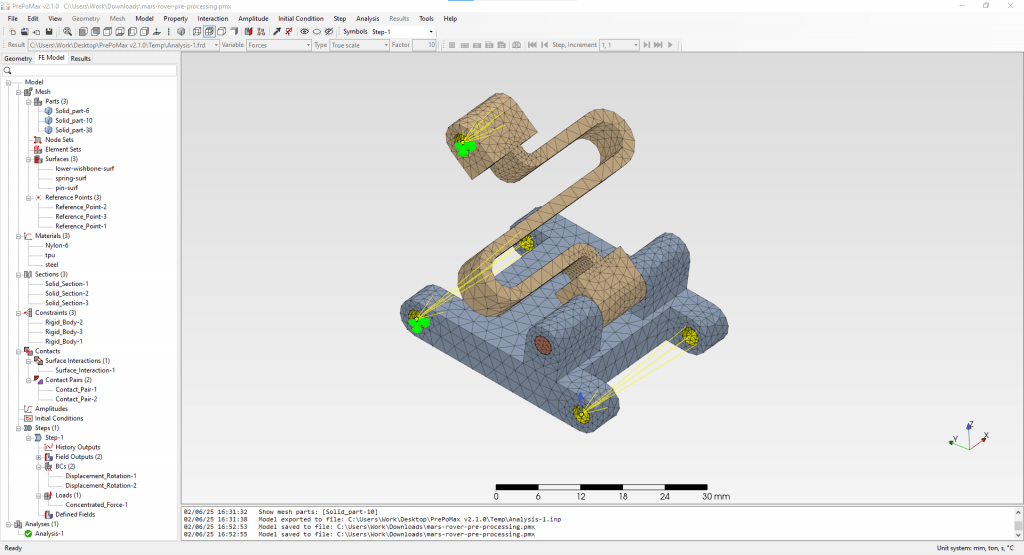Select Concentrated_Force-1 in the Loads tree
This screenshot has height=555, width=1024.
pos(96,504)
